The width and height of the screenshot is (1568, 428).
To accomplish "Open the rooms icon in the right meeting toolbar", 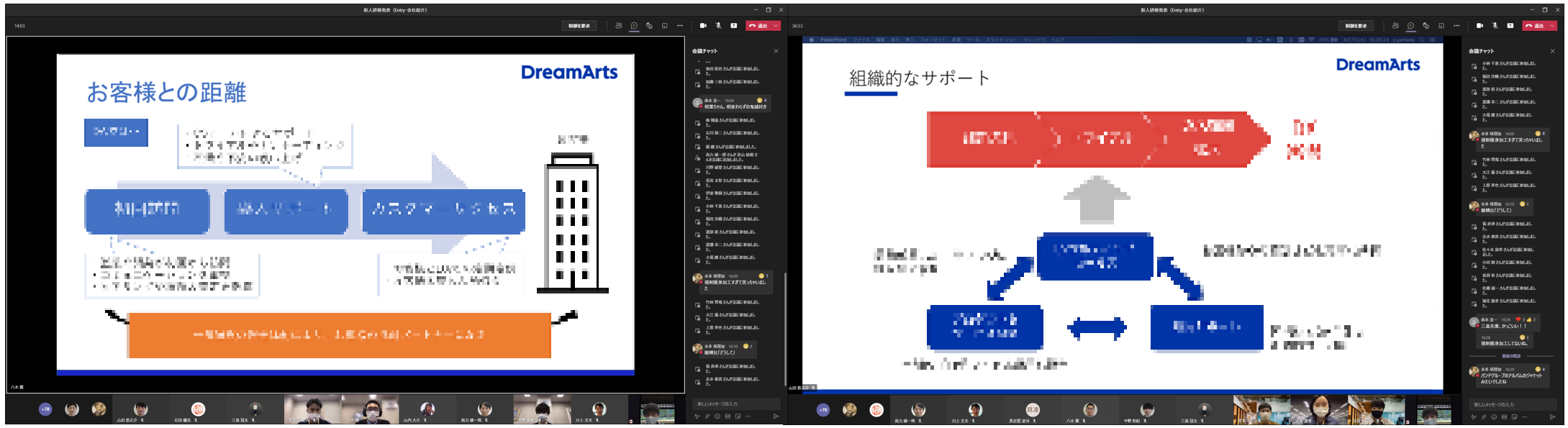I will tap(1441, 26).
